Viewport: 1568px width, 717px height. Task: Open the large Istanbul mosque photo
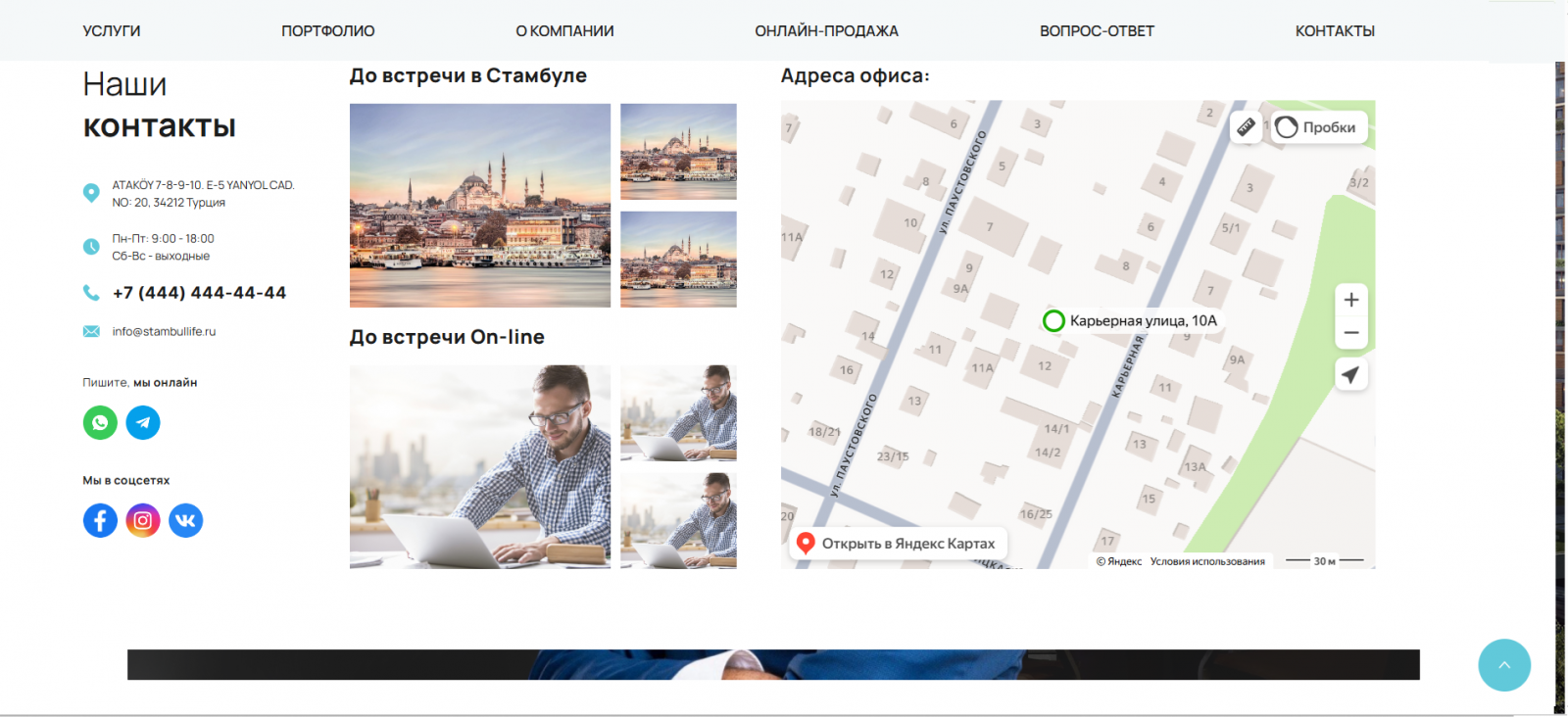coord(479,206)
